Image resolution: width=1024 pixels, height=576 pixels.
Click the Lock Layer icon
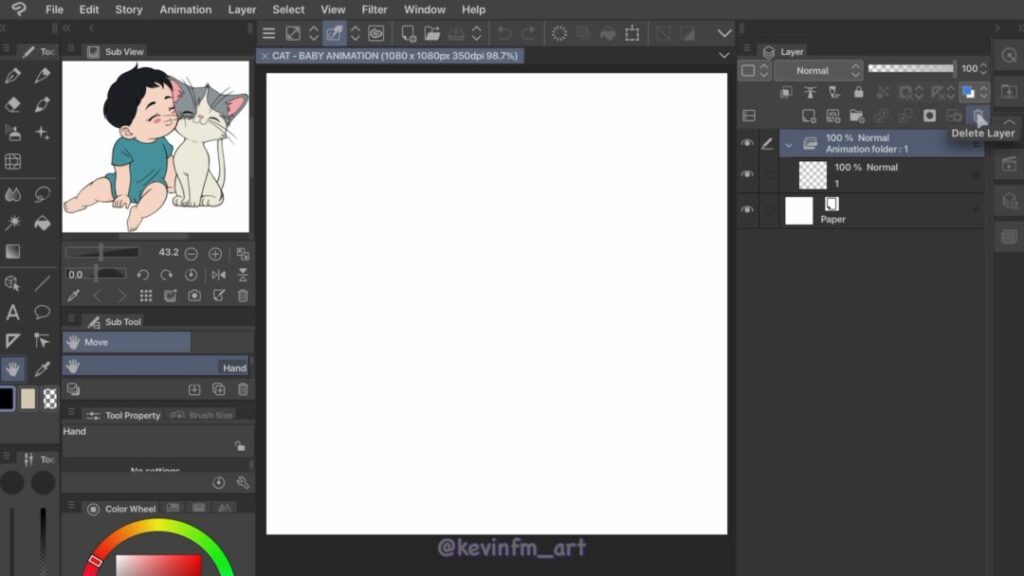pyautogui.click(x=858, y=92)
